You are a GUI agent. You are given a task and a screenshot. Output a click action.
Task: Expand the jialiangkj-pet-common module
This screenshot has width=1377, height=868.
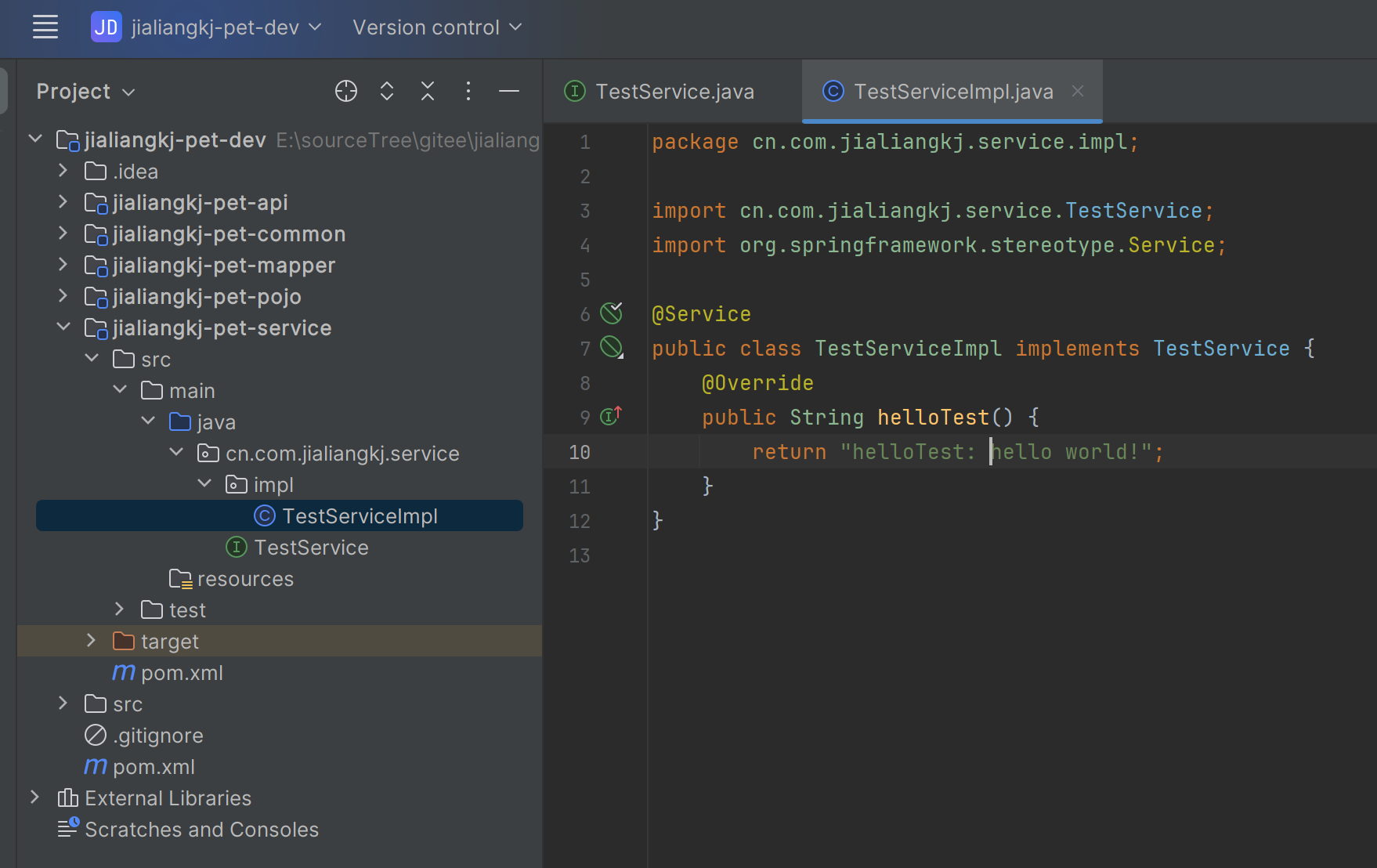(63, 233)
